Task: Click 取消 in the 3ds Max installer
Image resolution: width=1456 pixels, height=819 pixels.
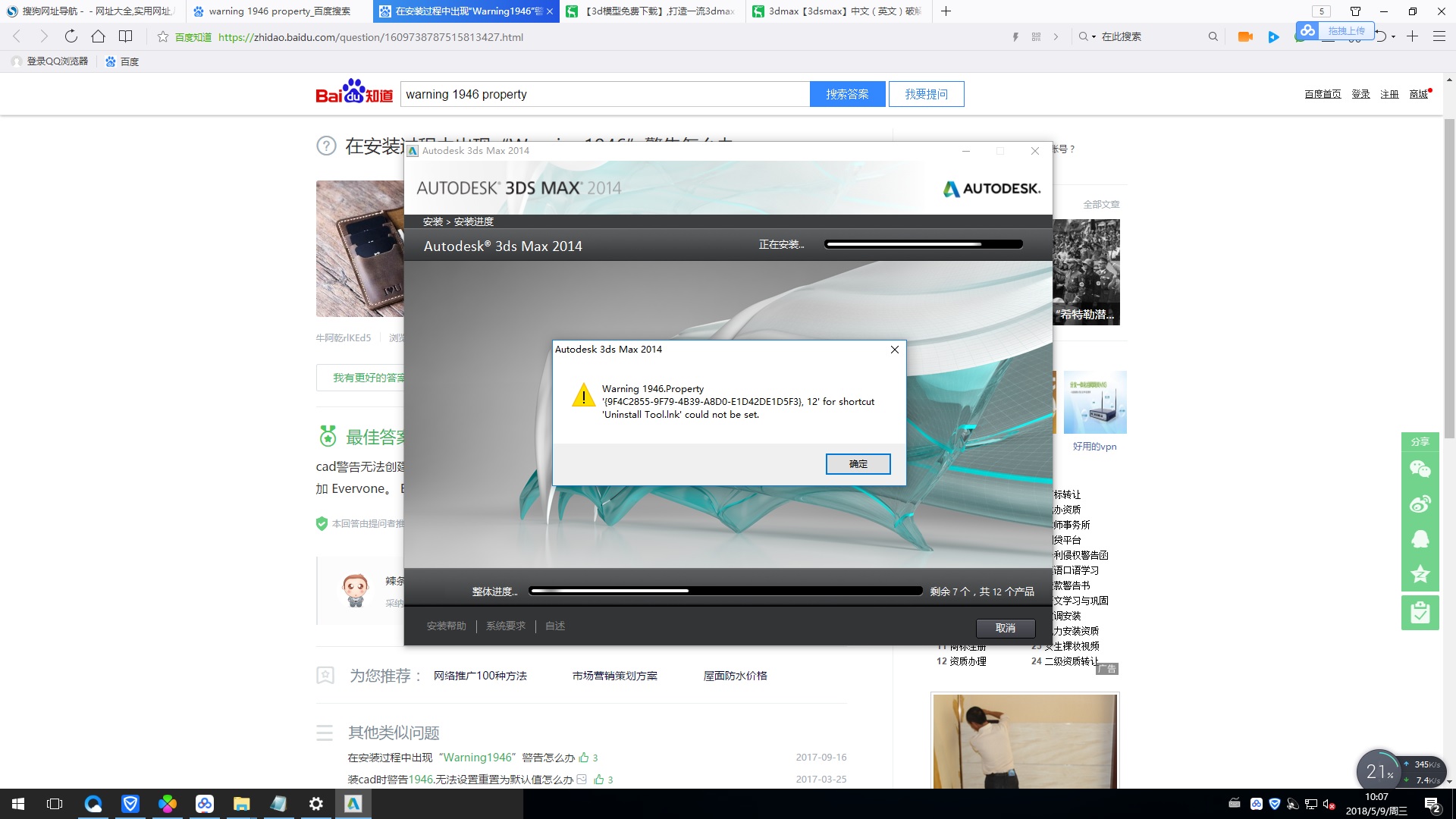Action: pyautogui.click(x=1005, y=628)
